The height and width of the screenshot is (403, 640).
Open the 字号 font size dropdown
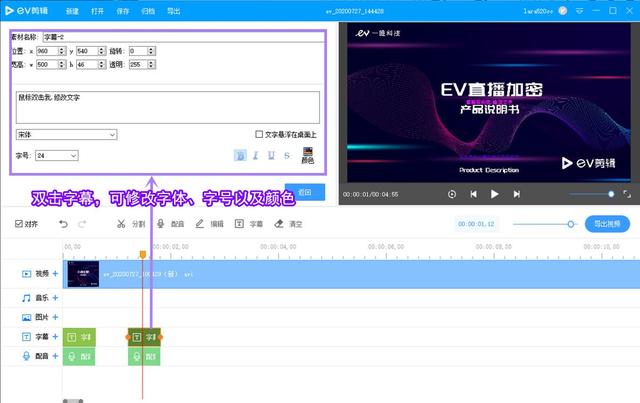[57, 156]
